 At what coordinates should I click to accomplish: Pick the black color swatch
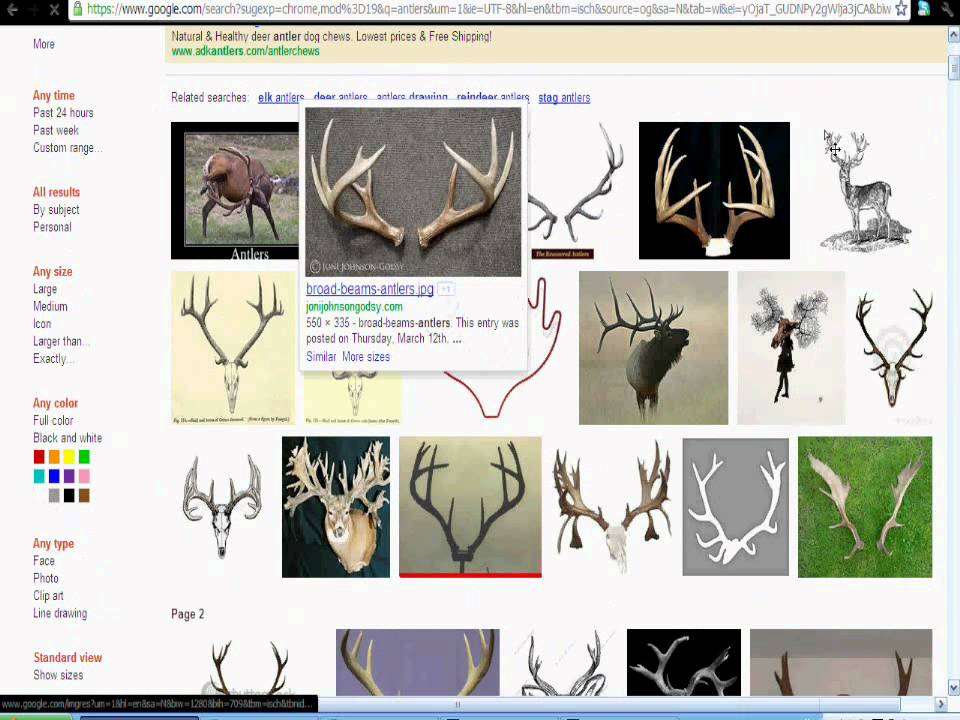click(x=69, y=496)
